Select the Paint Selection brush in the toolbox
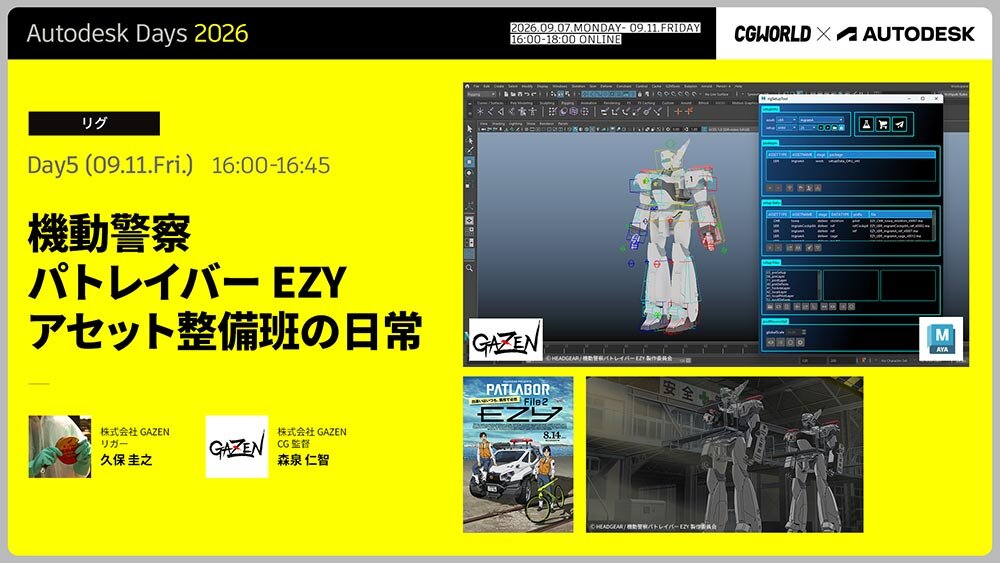 point(470,150)
